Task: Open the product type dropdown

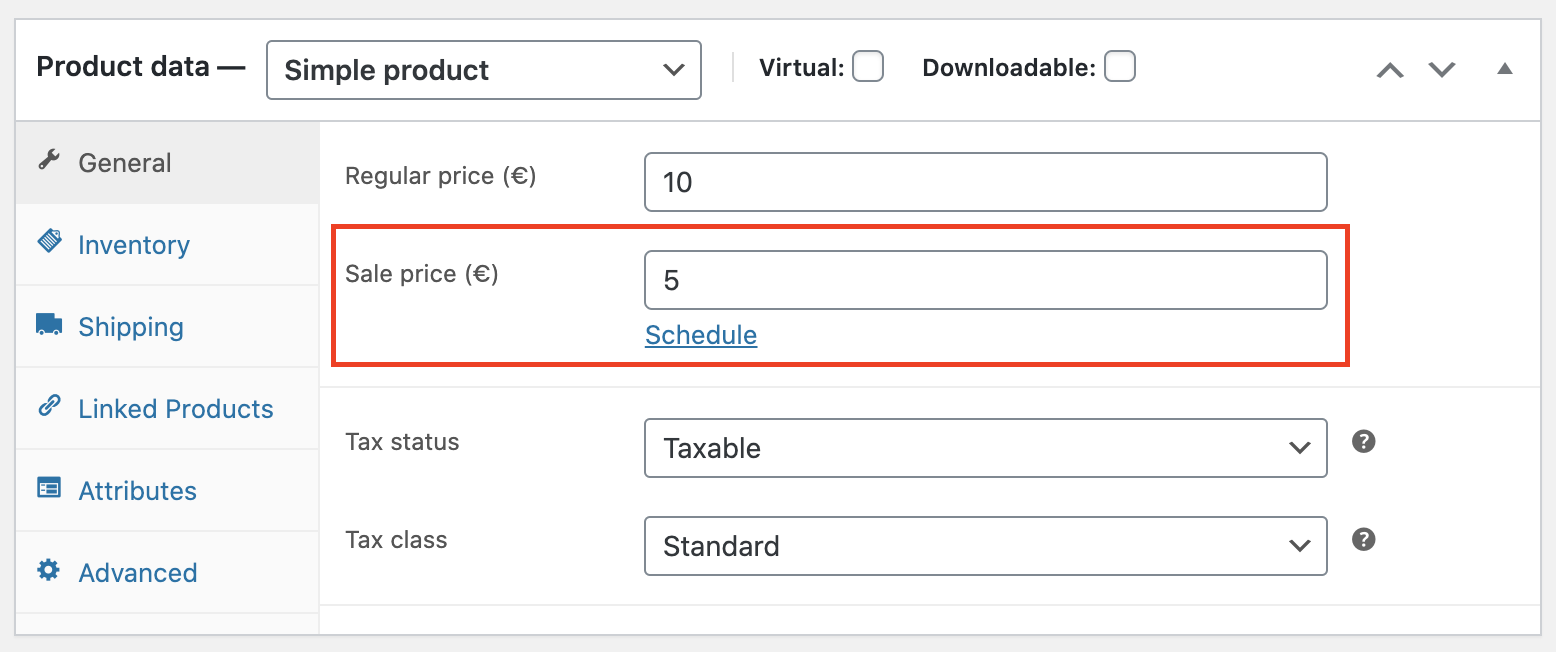Action: click(483, 70)
